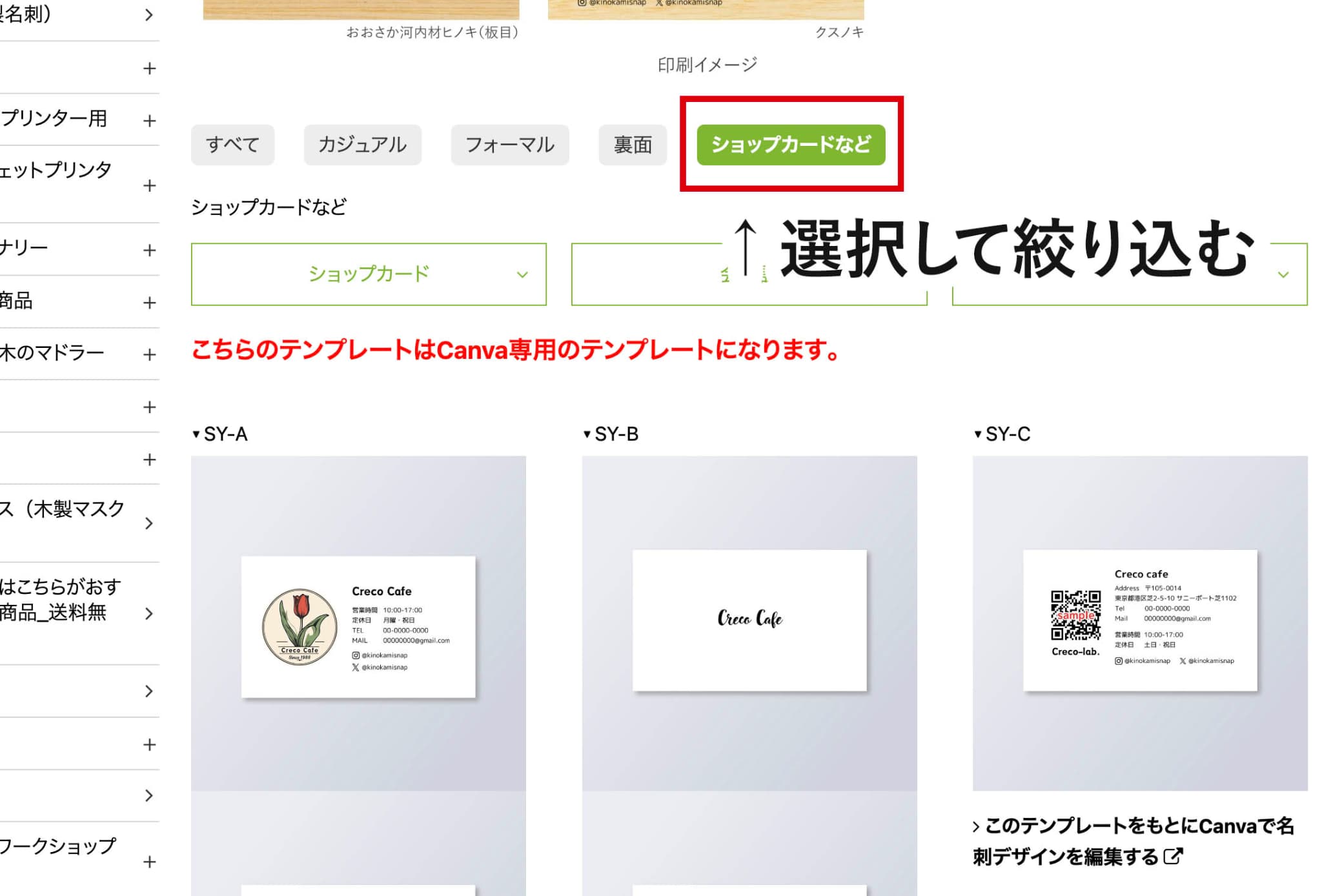Select the 裏面 filter tab

632,145
